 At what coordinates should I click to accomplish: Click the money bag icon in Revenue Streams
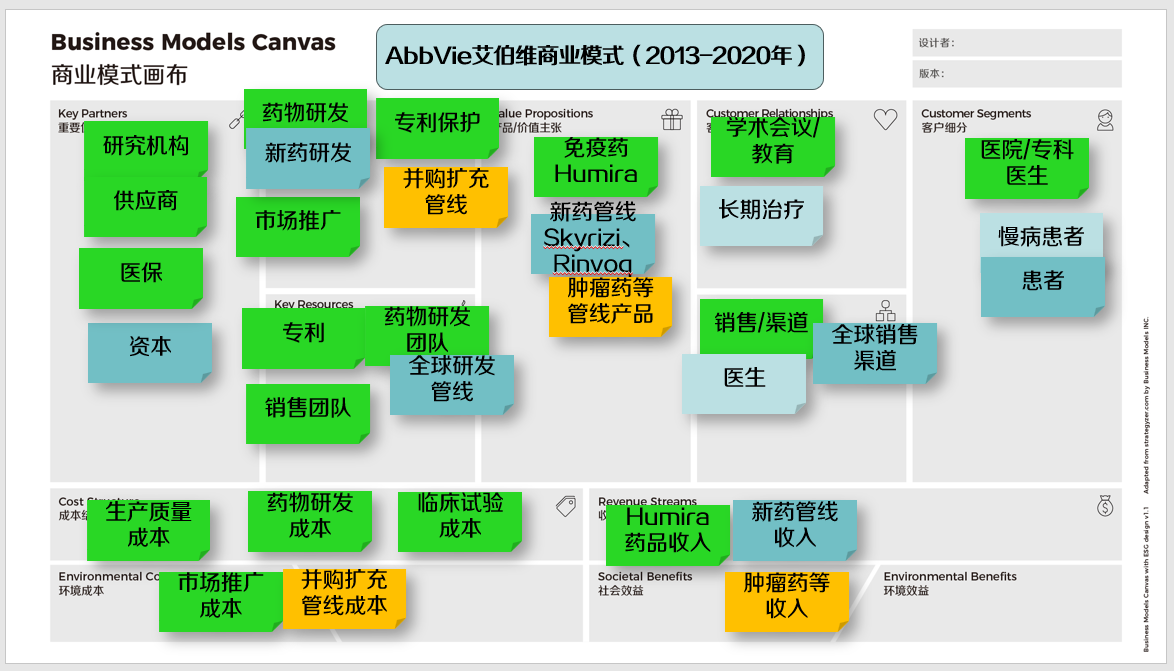(x=1105, y=506)
